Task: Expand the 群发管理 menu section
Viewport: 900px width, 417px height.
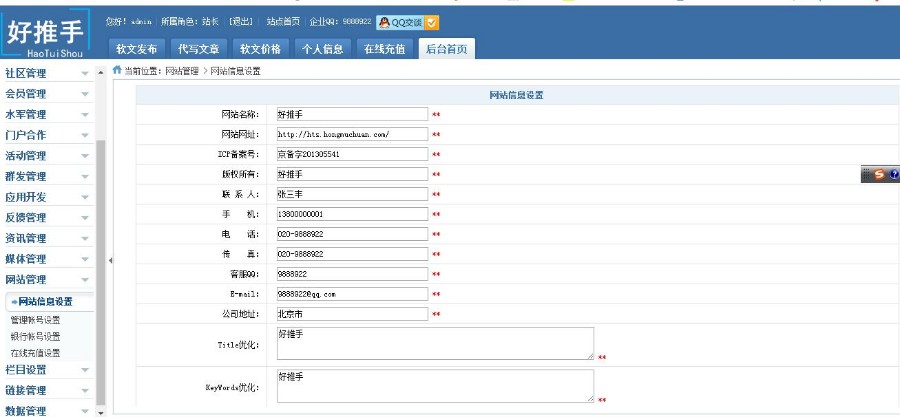Action: click(47, 177)
